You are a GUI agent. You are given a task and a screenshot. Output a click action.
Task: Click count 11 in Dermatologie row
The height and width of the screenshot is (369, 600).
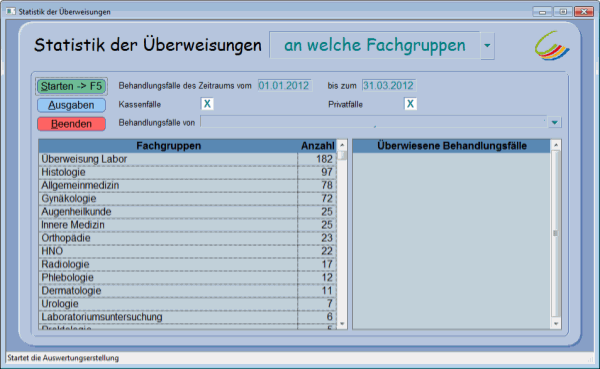tap(326, 291)
